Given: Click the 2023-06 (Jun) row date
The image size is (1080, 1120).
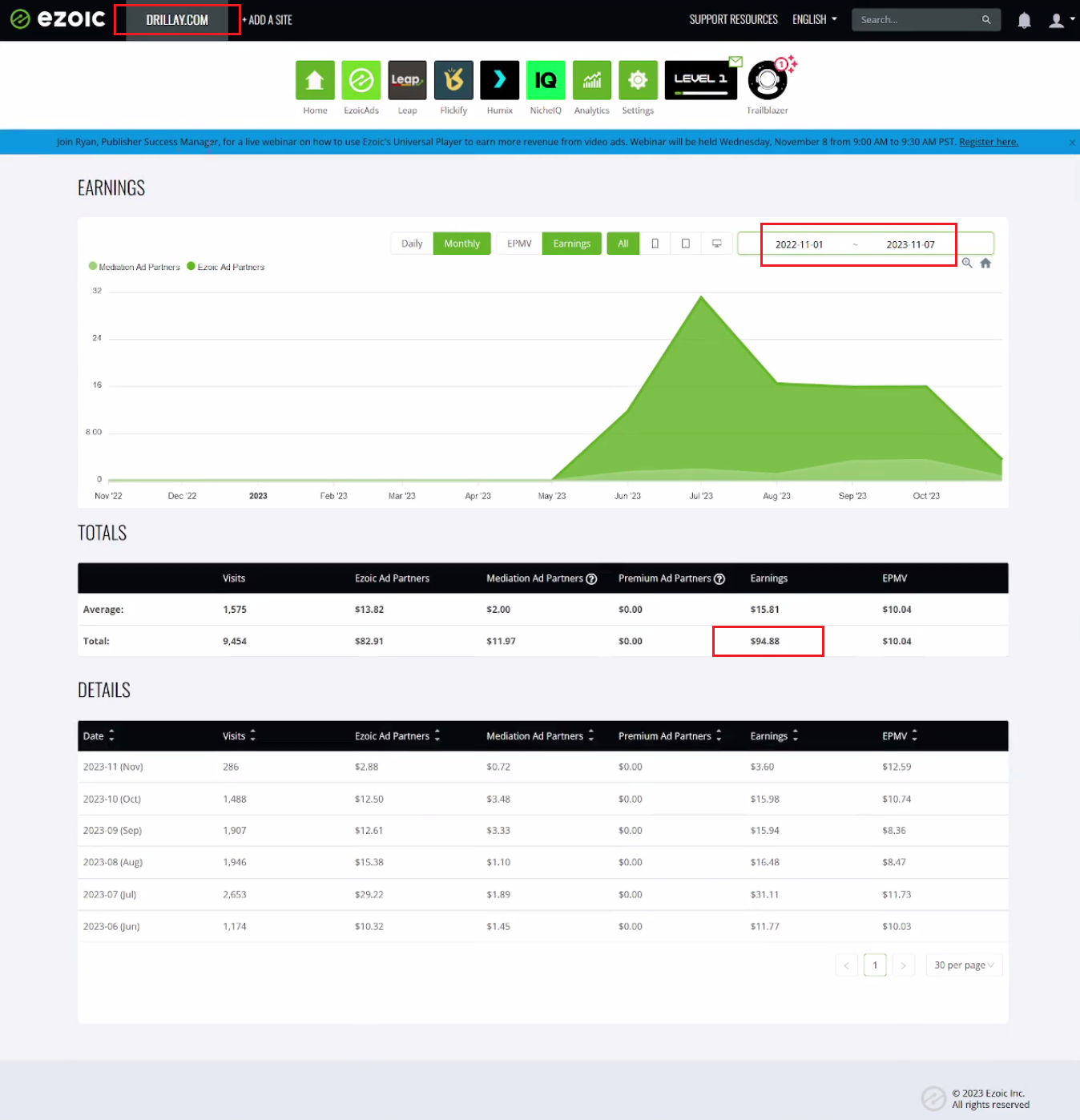Looking at the screenshot, I should click(x=111, y=927).
